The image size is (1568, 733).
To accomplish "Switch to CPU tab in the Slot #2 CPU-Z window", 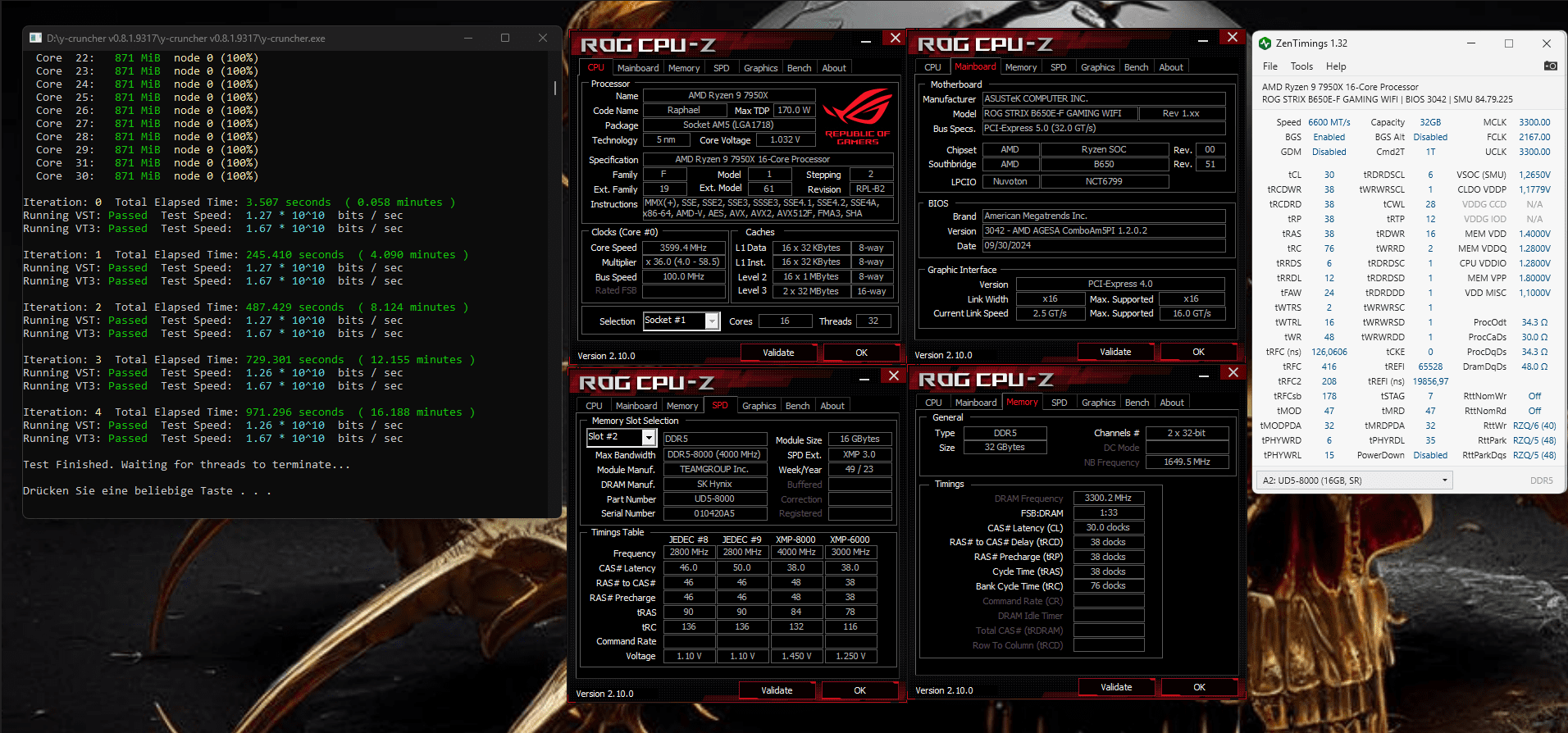I will pos(594,406).
